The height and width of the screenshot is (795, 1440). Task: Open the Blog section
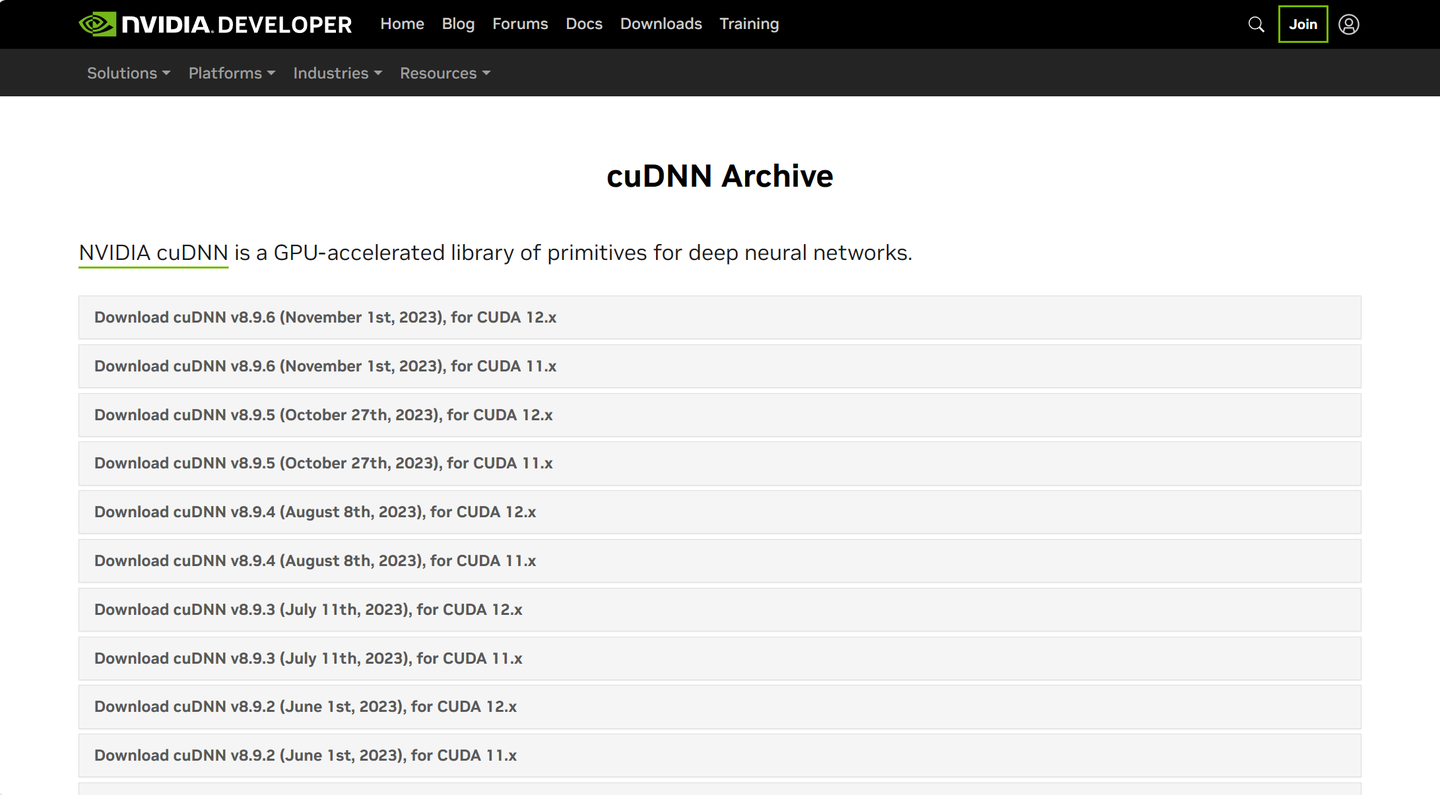458,23
